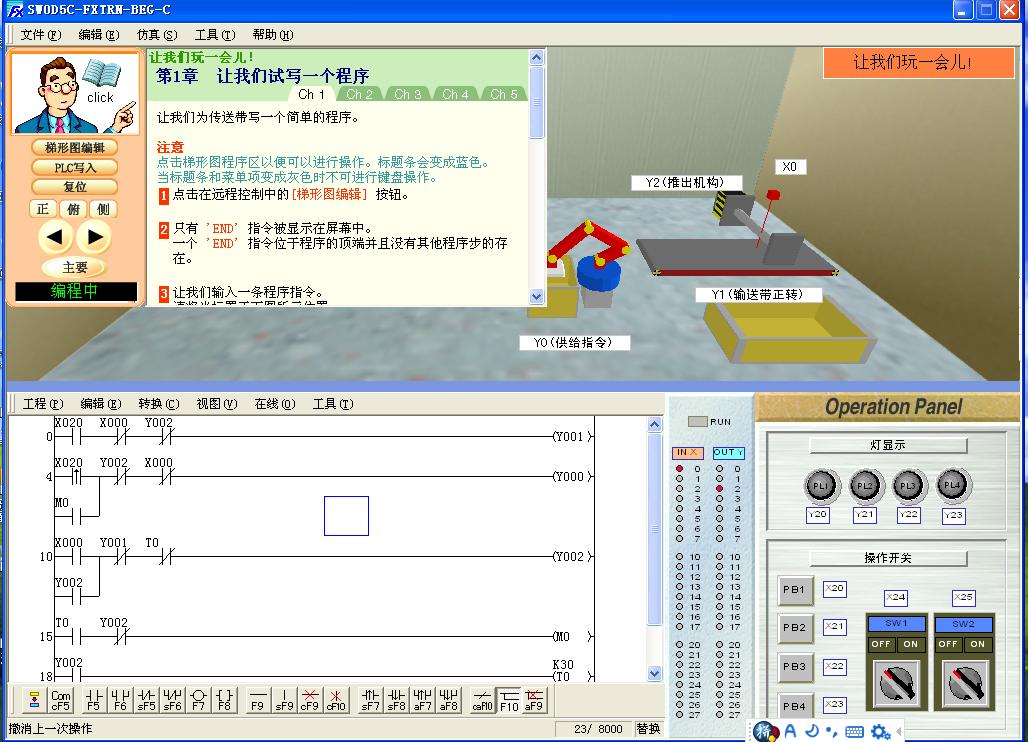
Task: Click the cF9 delete horizontal line icon
Action: point(311,699)
